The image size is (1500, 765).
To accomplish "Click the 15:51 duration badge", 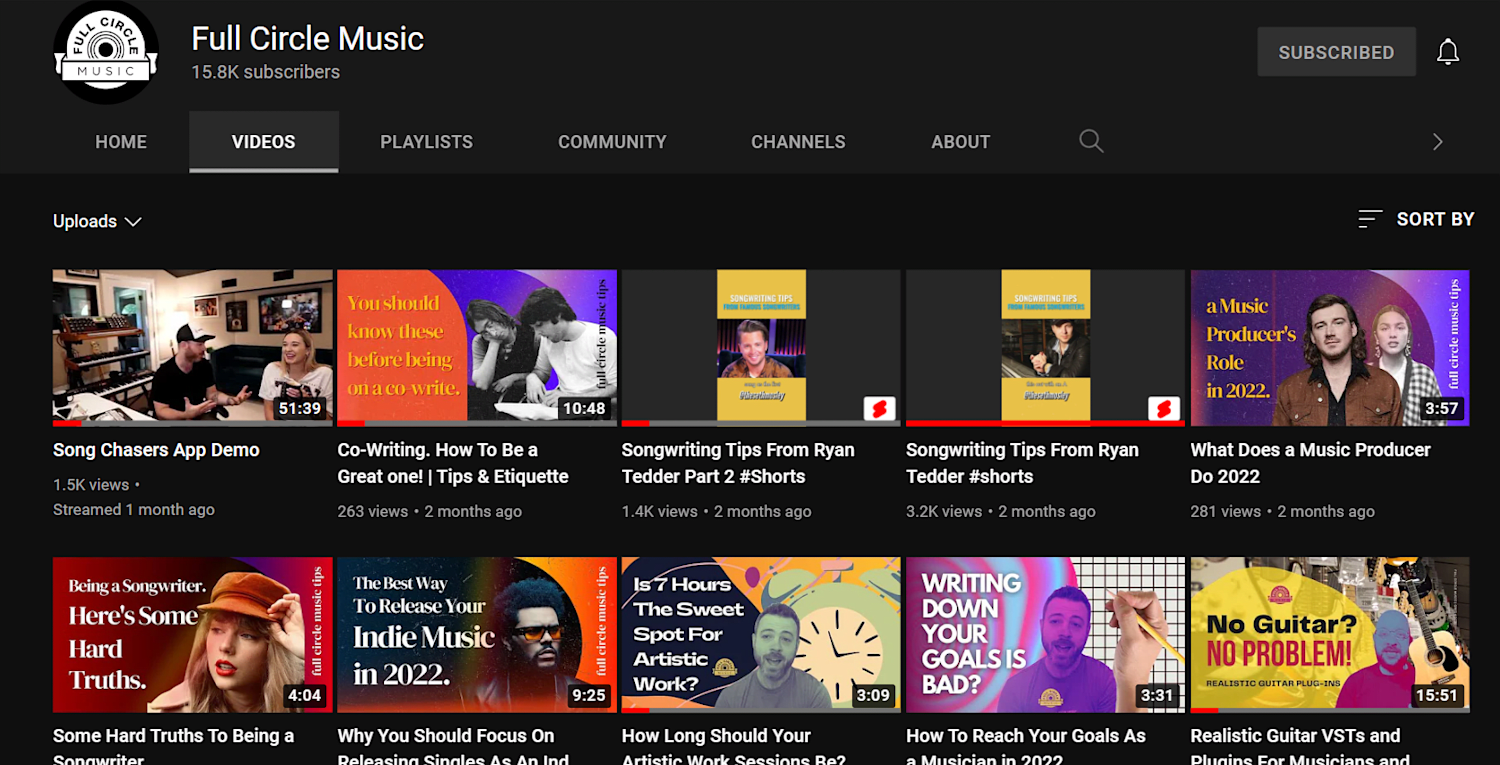I will tap(1437, 695).
